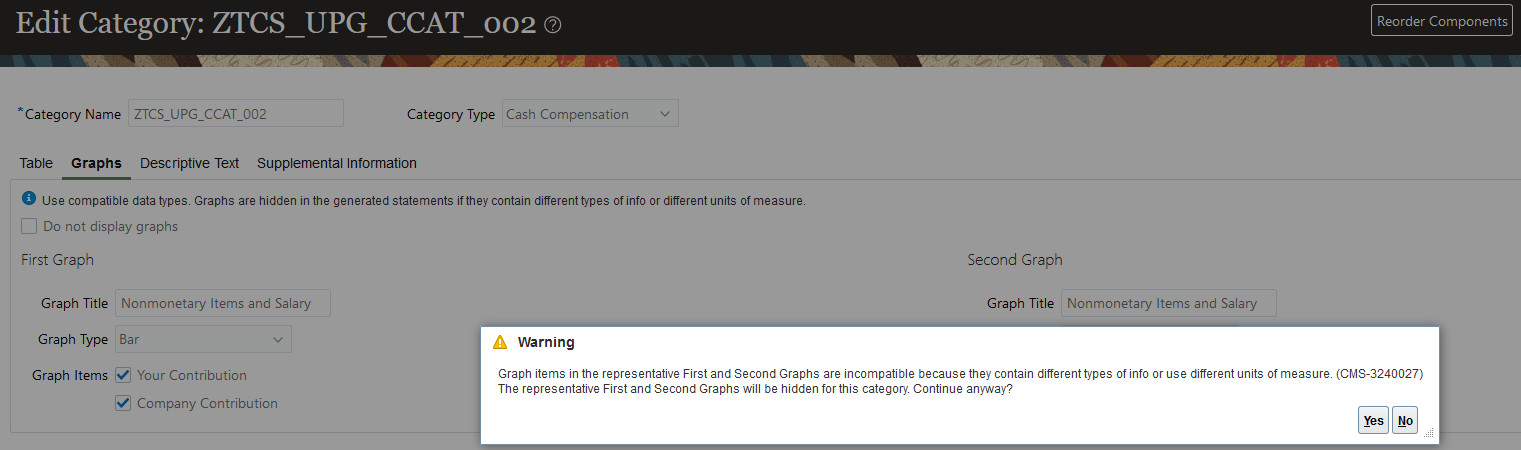Dismiss the warning by clicking No
Image resolution: width=1521 pixels, height=450 pixels.
[1405, 421]
